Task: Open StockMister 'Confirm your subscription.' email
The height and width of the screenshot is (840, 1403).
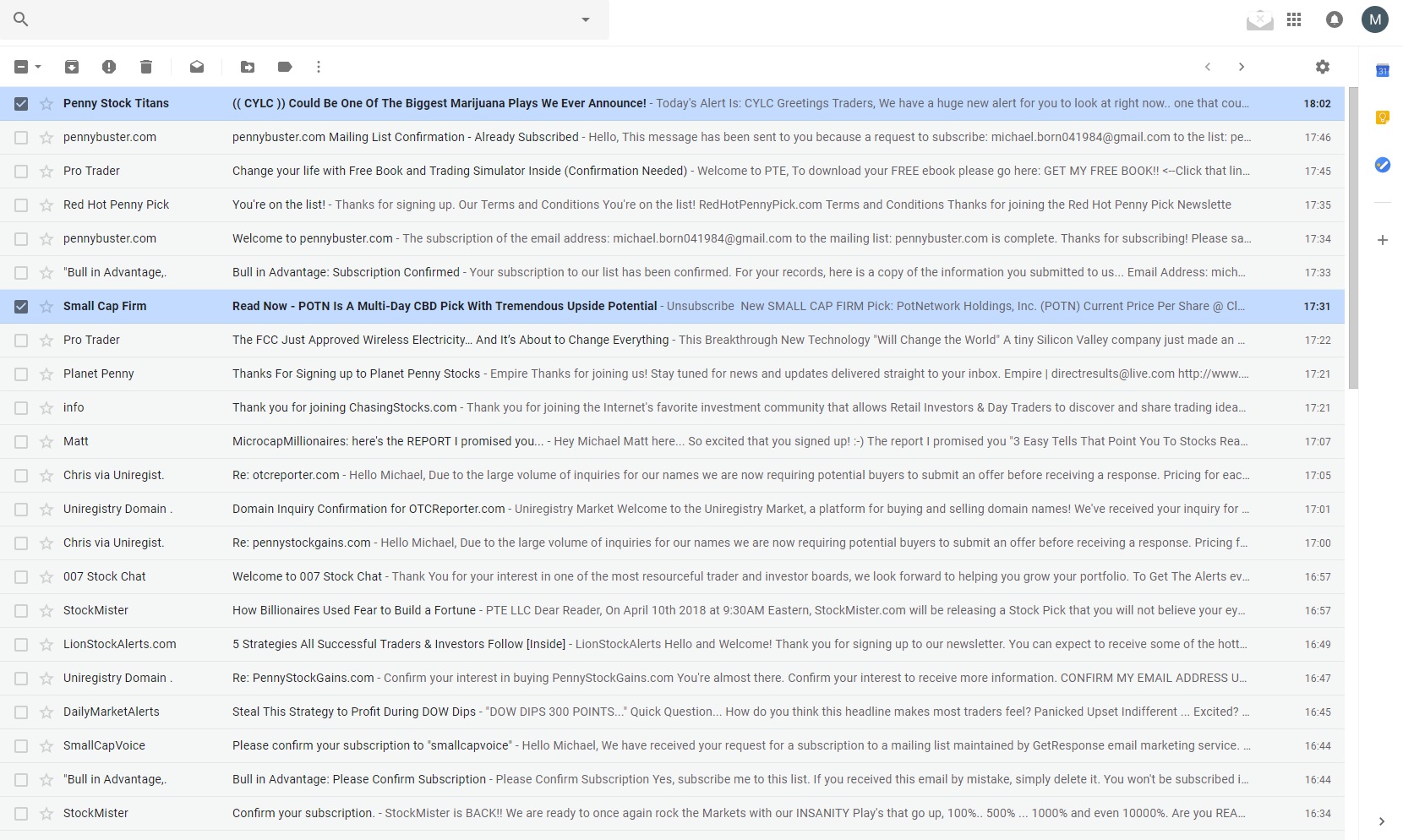Action: click(672, 814)
